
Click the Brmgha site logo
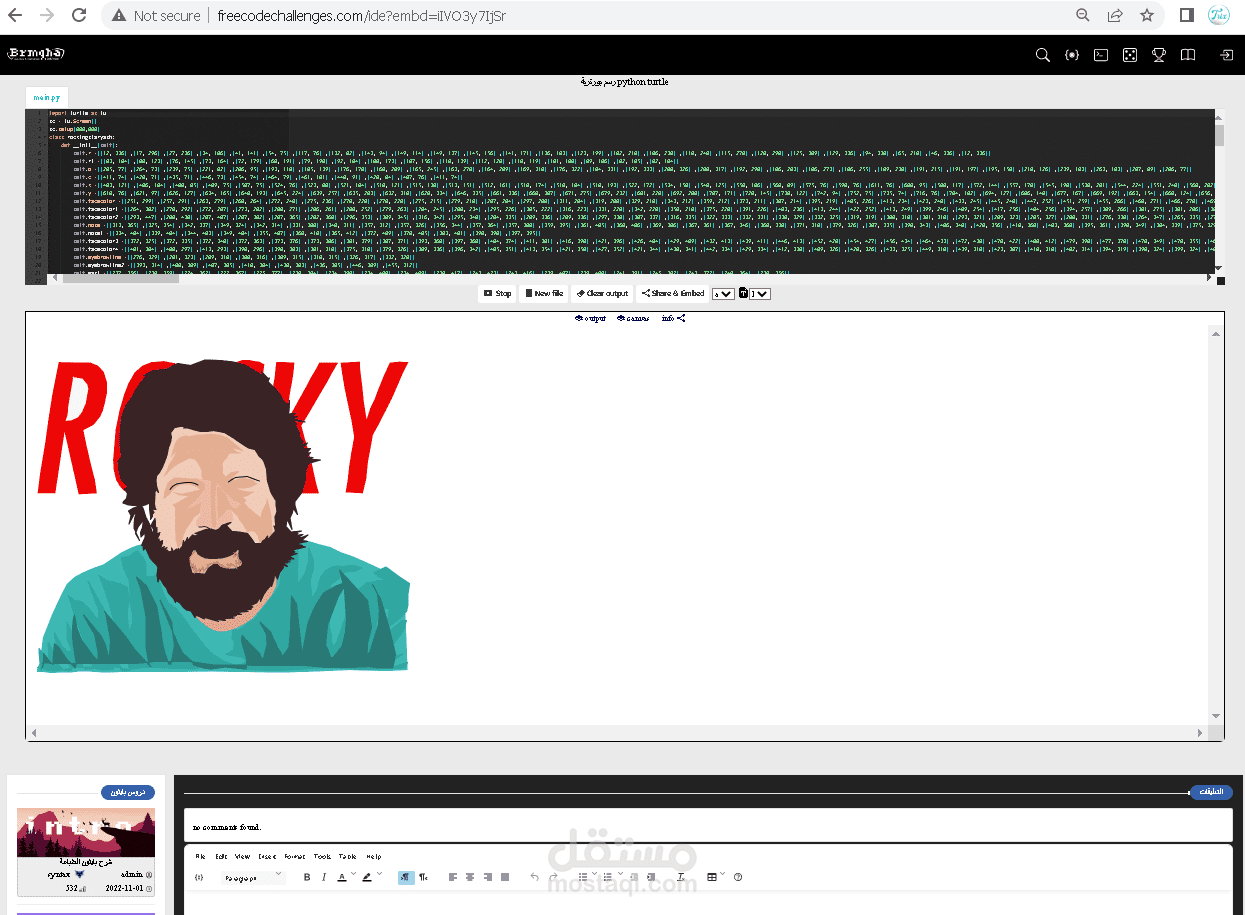pyautogui.click(x=36, y=54)
